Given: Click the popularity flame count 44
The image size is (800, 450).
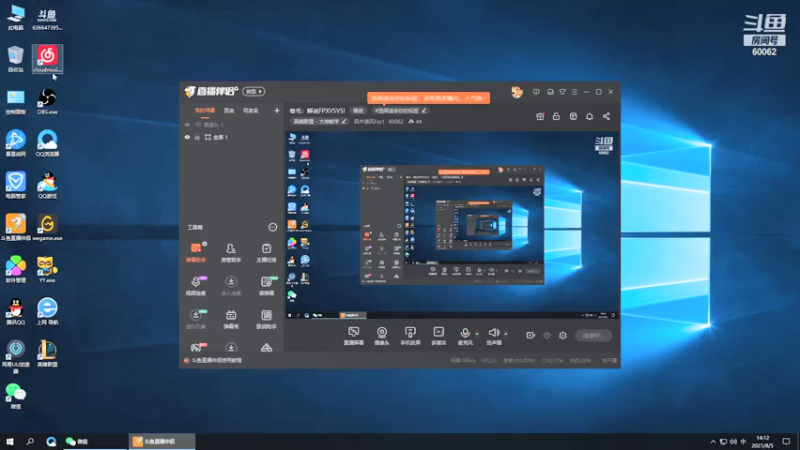Looking at the screenshot, I should [x=415, y=121].
